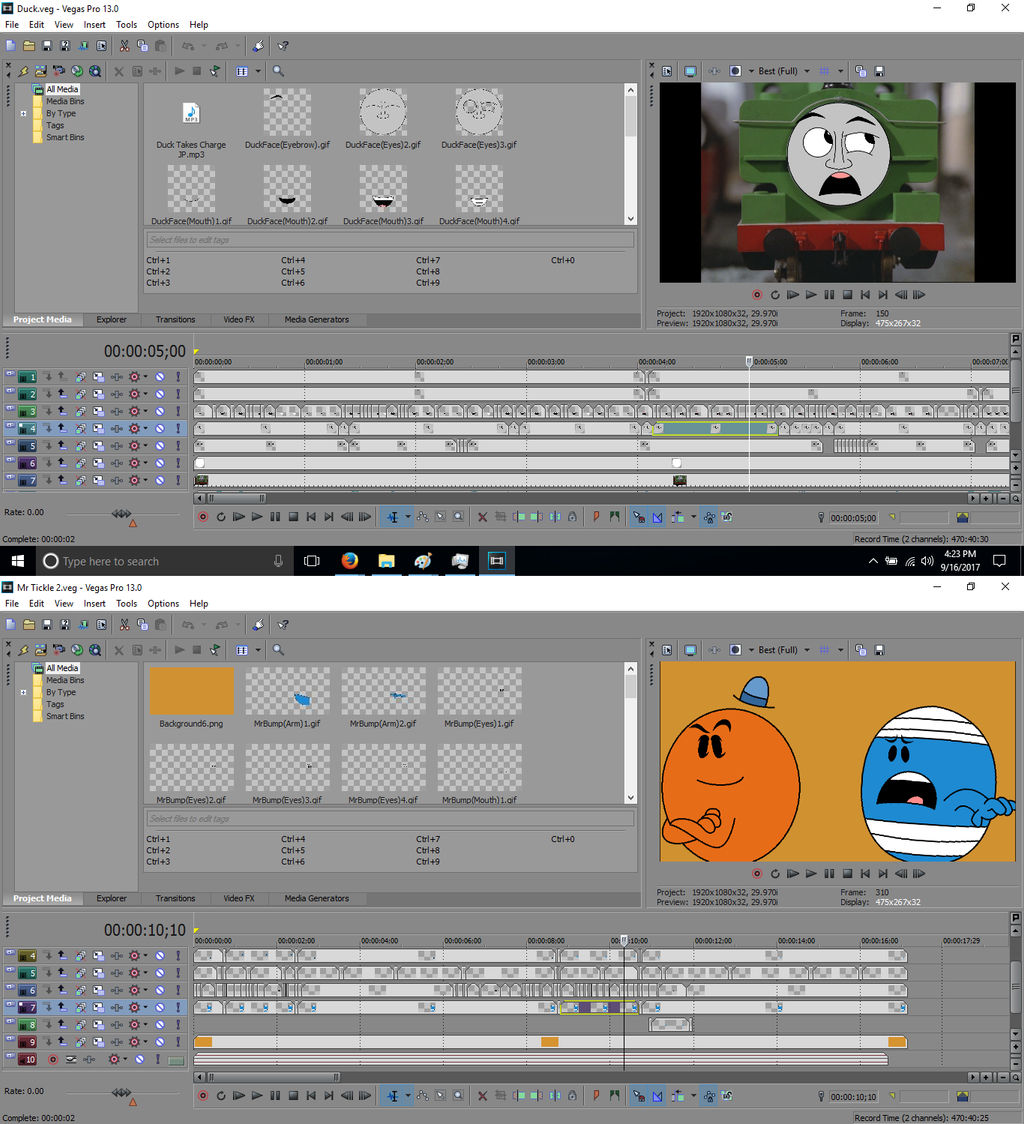Toggle Enable Snapping in Duck.veg timeline toolbar

[639, 517]
